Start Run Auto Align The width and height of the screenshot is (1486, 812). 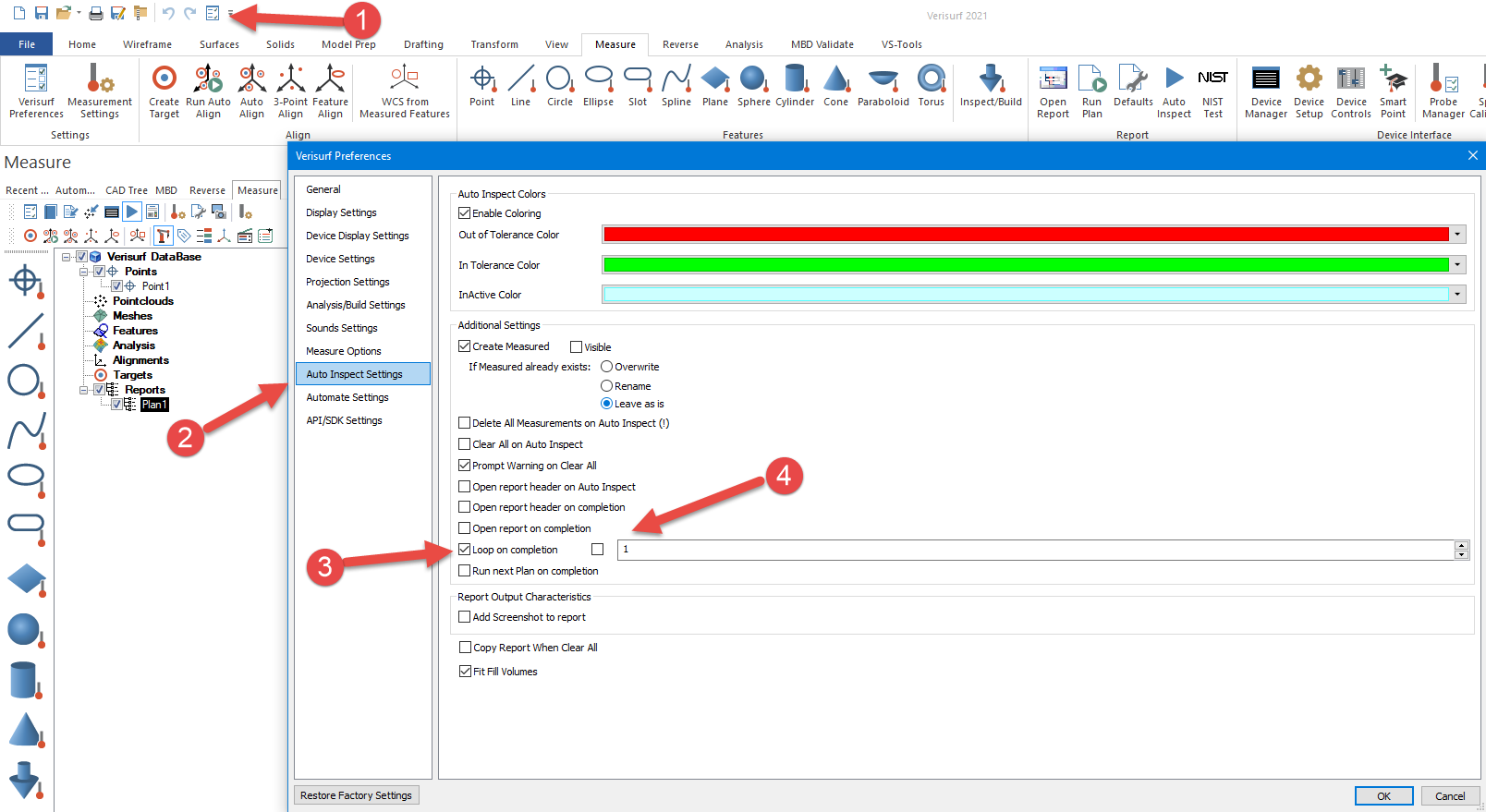208,91
